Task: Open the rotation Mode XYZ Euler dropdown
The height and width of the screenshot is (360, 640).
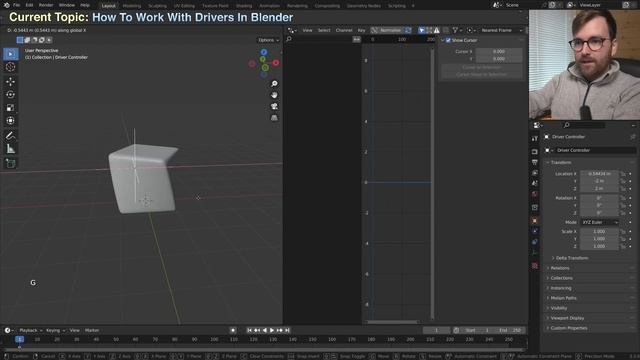Action: point(600,222)
